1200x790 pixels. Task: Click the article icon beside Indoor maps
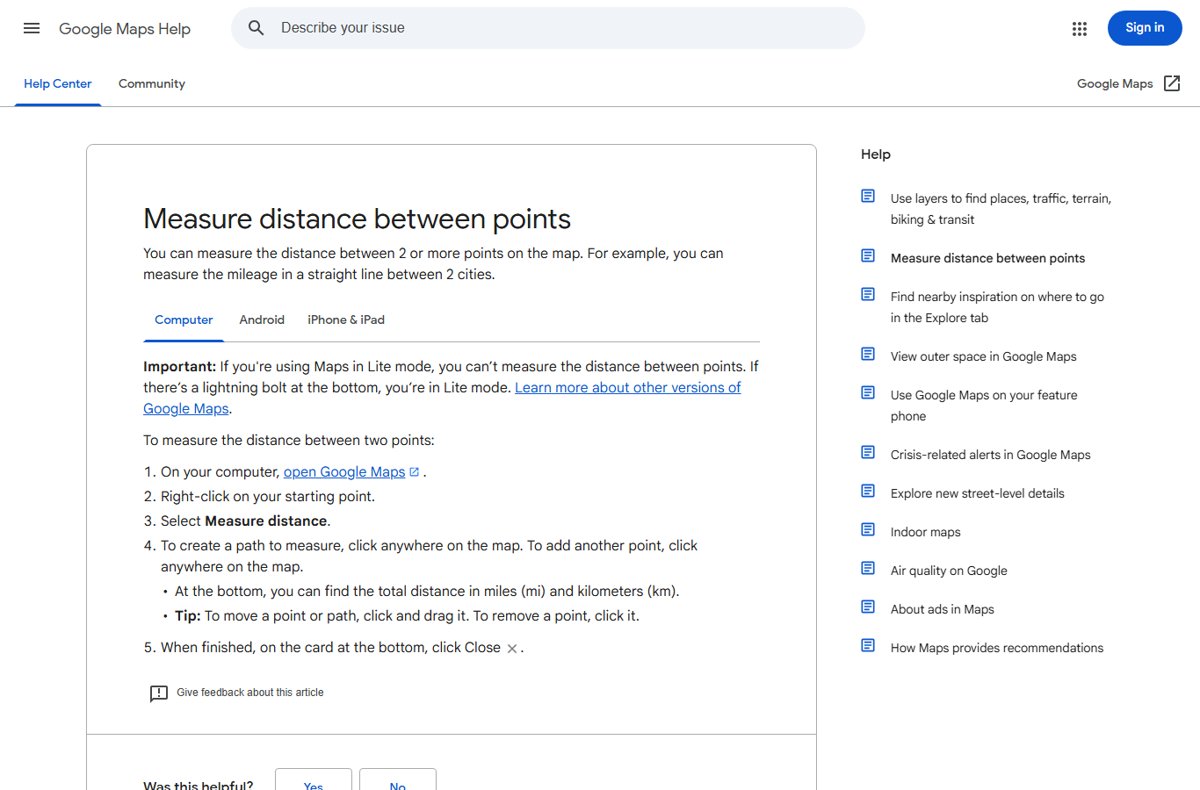point(868,530)
